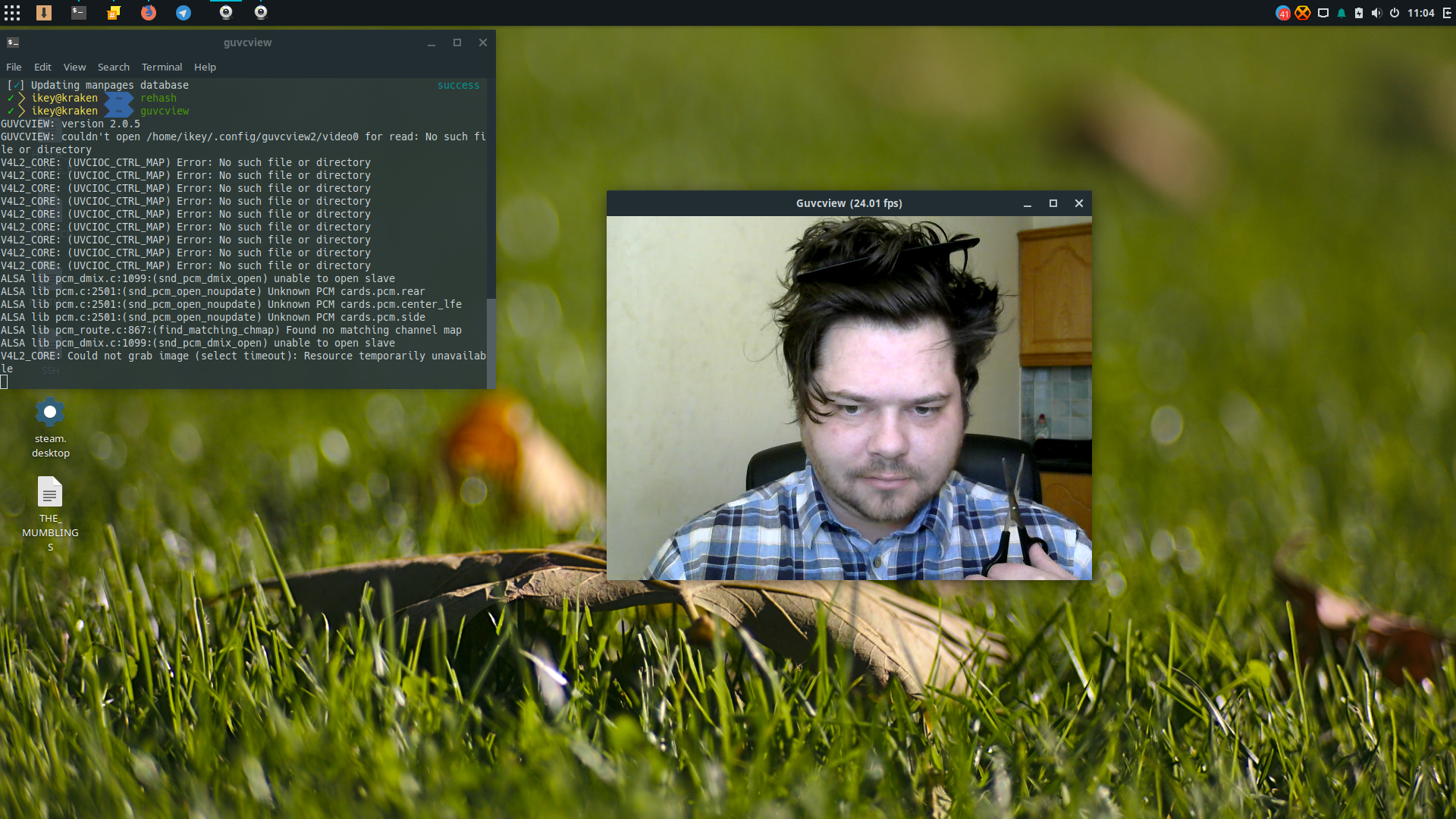Open the power menu tray icon
The width and height of the screenshot is (1456, 819).
click(1395, 13)
